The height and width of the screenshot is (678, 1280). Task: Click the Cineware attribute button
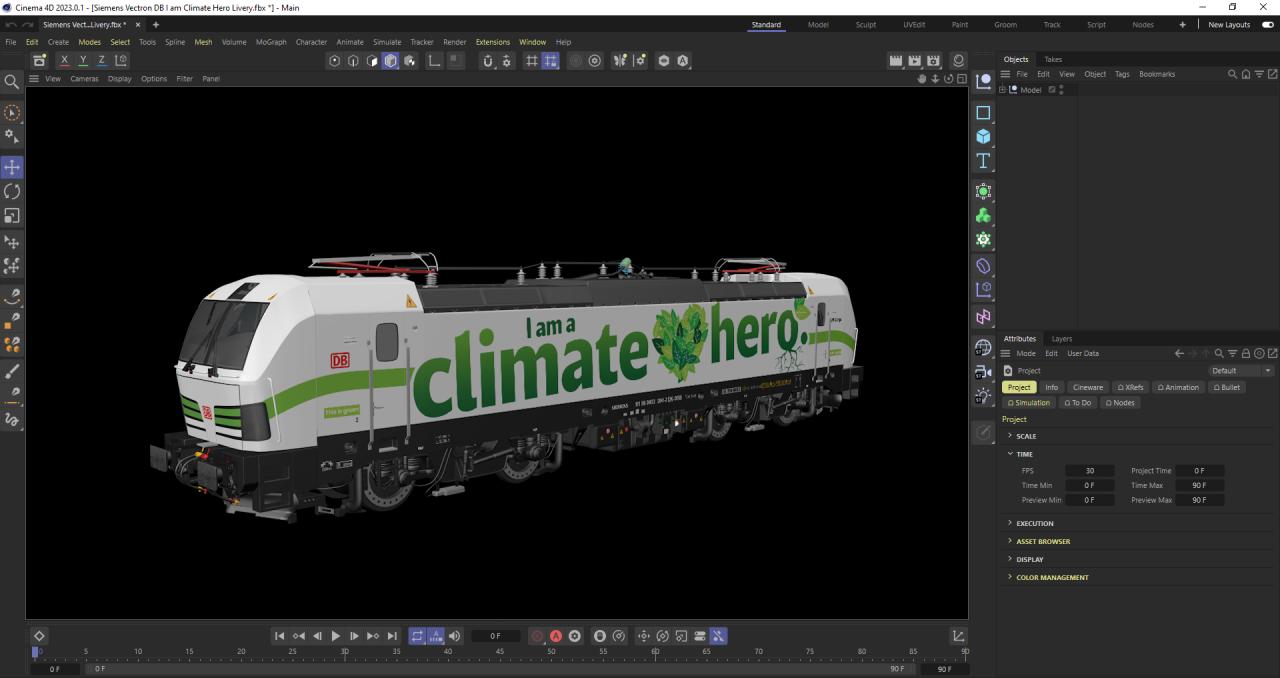click(x=1087, y=387)
